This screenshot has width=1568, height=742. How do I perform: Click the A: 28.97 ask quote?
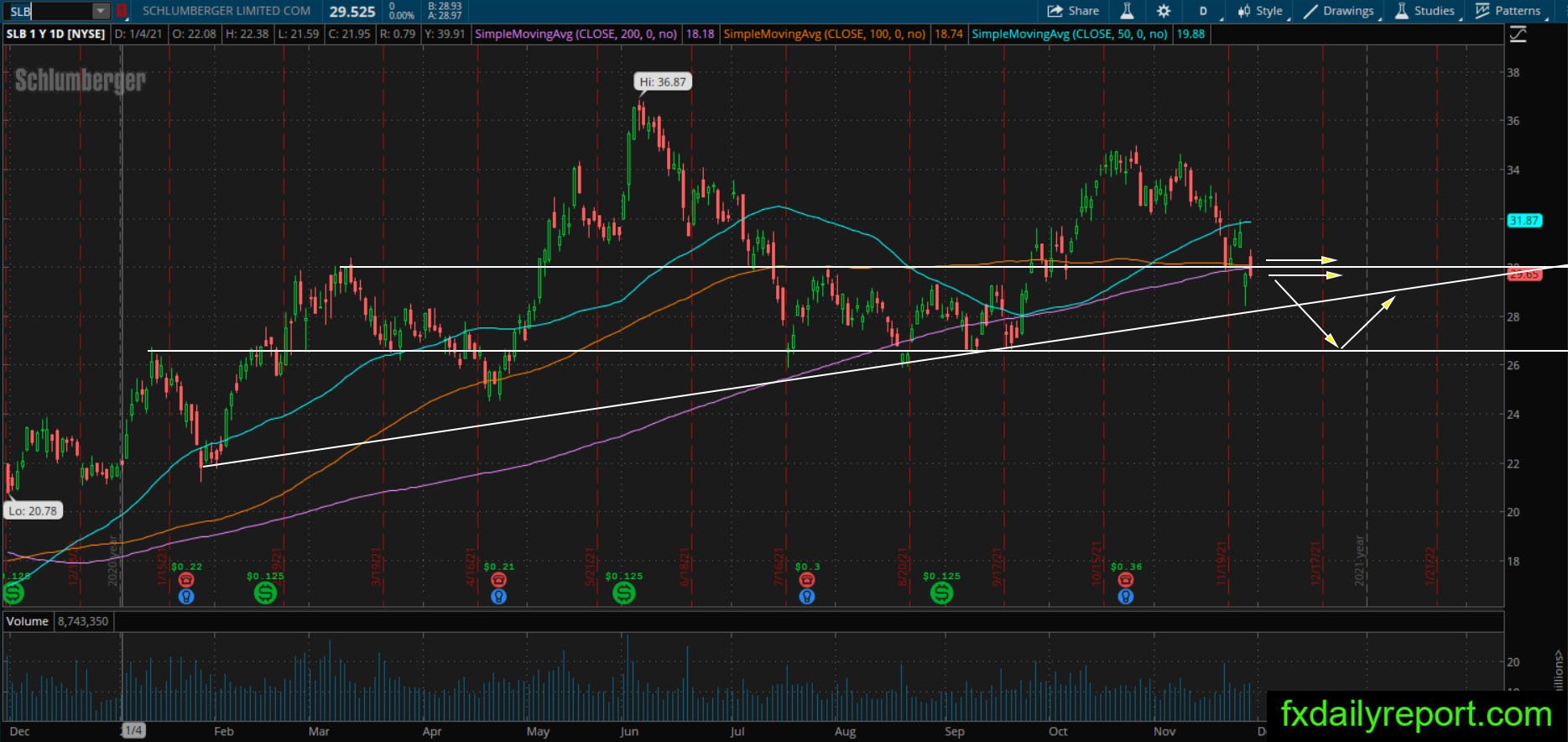[445, 16]
